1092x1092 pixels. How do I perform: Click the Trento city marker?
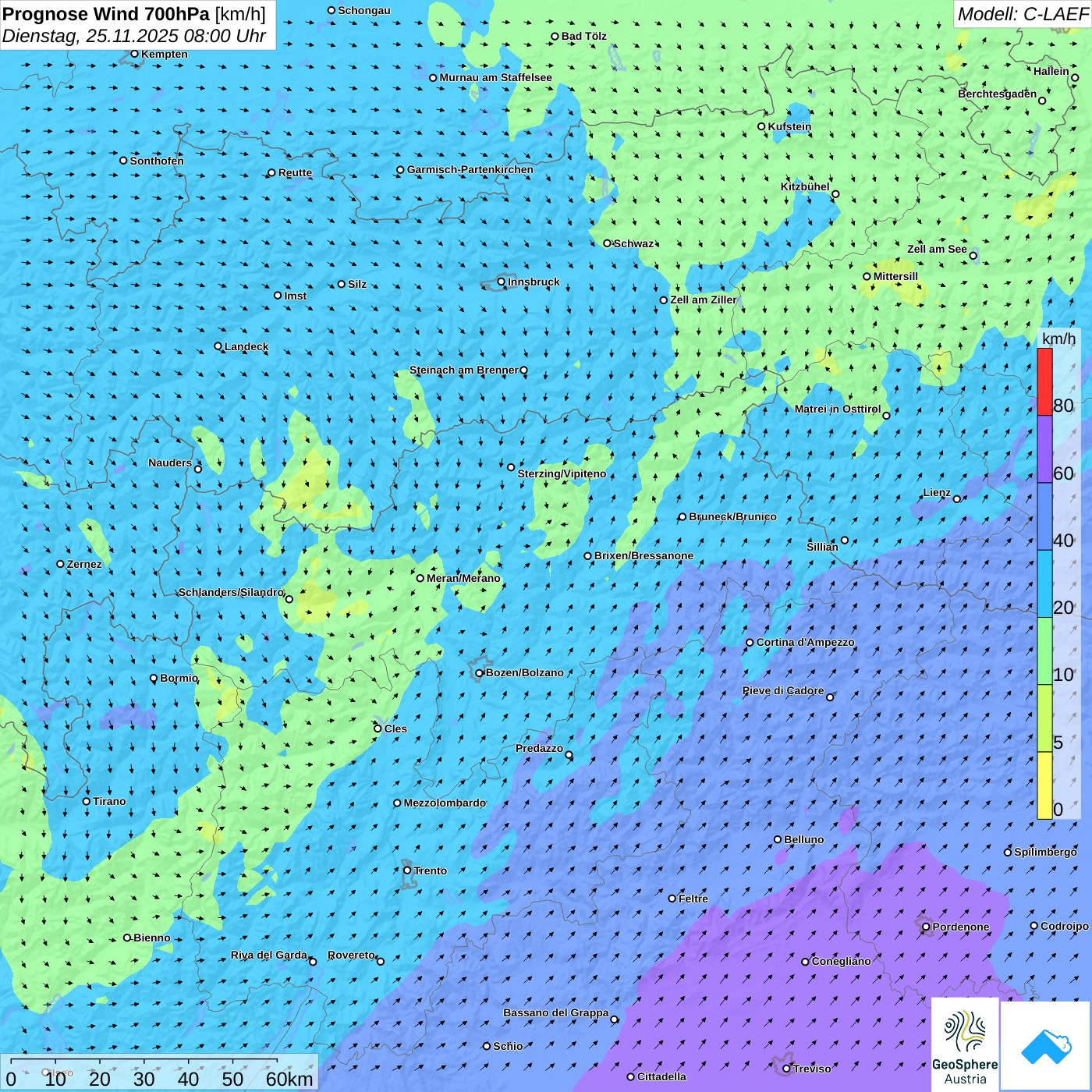(407, 870)
